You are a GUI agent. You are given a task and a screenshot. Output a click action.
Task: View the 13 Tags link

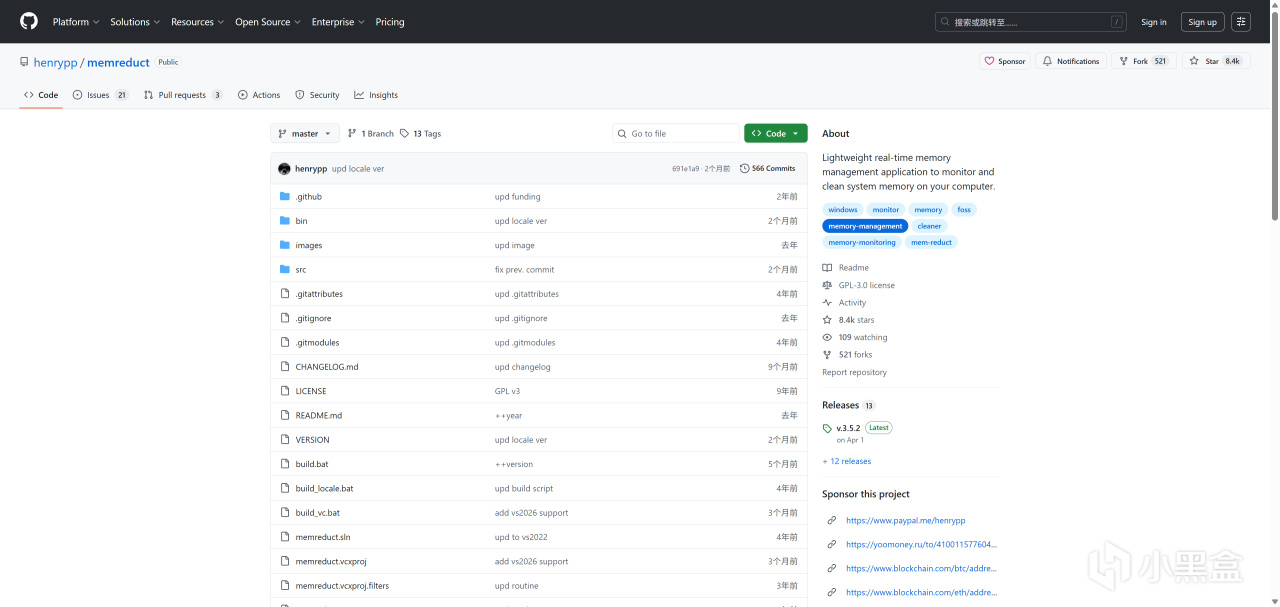pyautogui.click(x=420, y=133)
